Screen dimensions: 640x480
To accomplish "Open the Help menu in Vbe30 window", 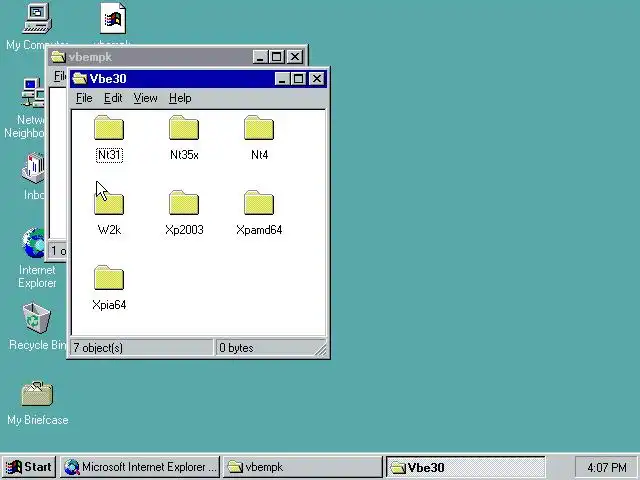I will point(180,98).
